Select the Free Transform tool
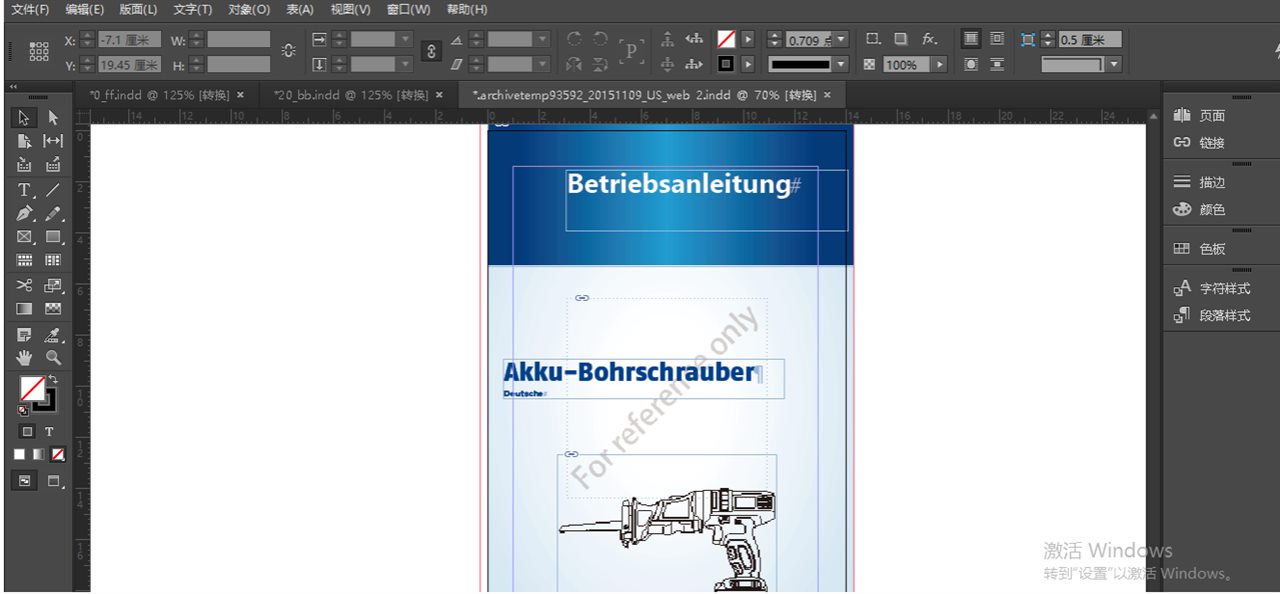This screenshot has width=1280, height=594. point(53,286)
